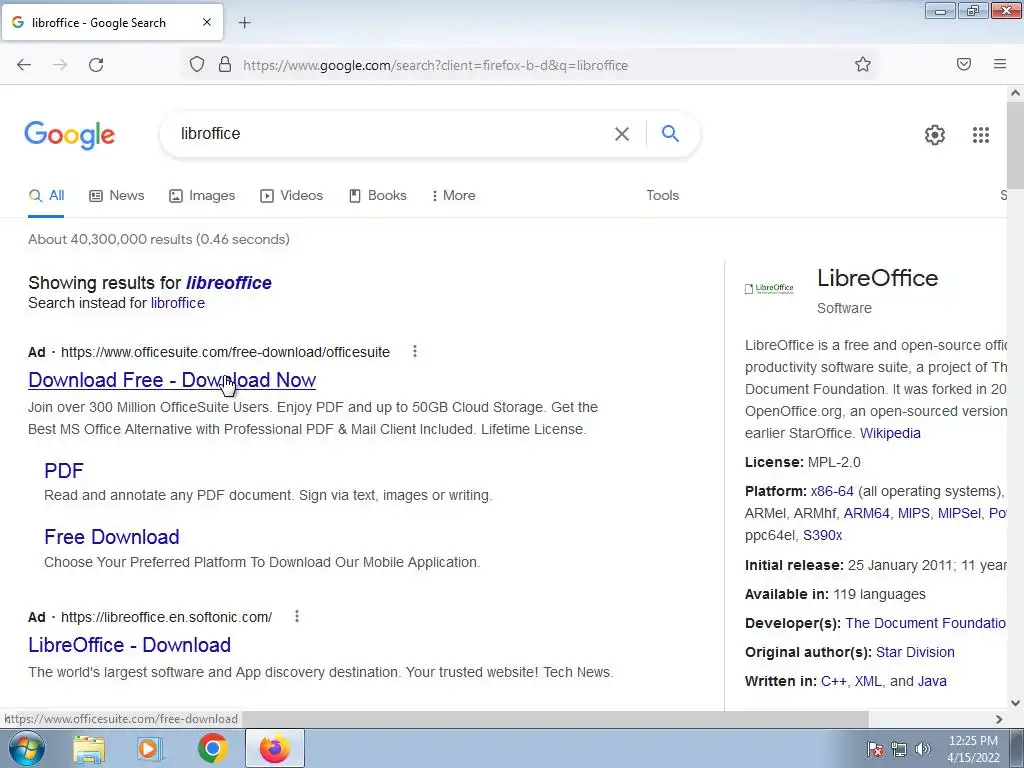Switch to Images results tab
1024x768 pixels.
point(202,195)
